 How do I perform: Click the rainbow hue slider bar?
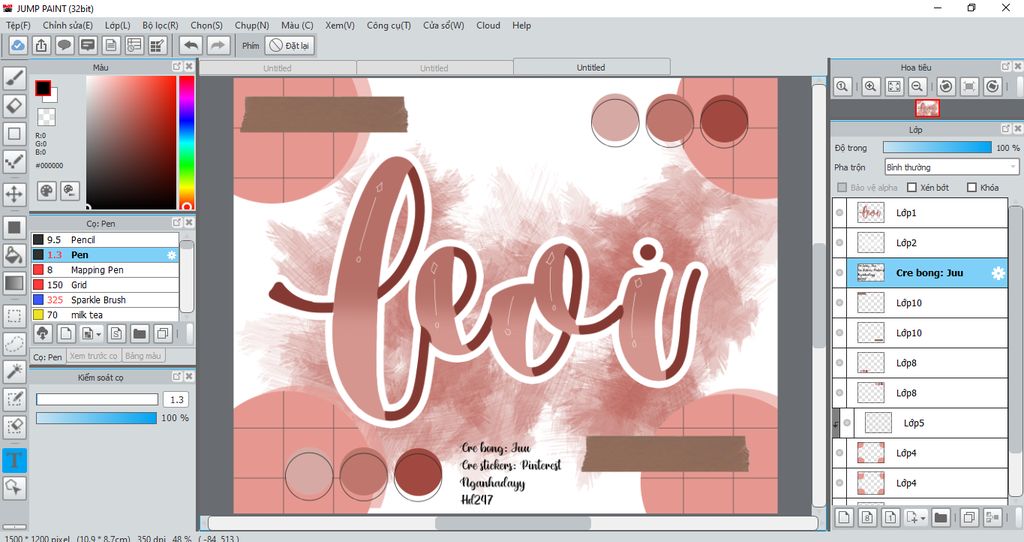[187, 142]
